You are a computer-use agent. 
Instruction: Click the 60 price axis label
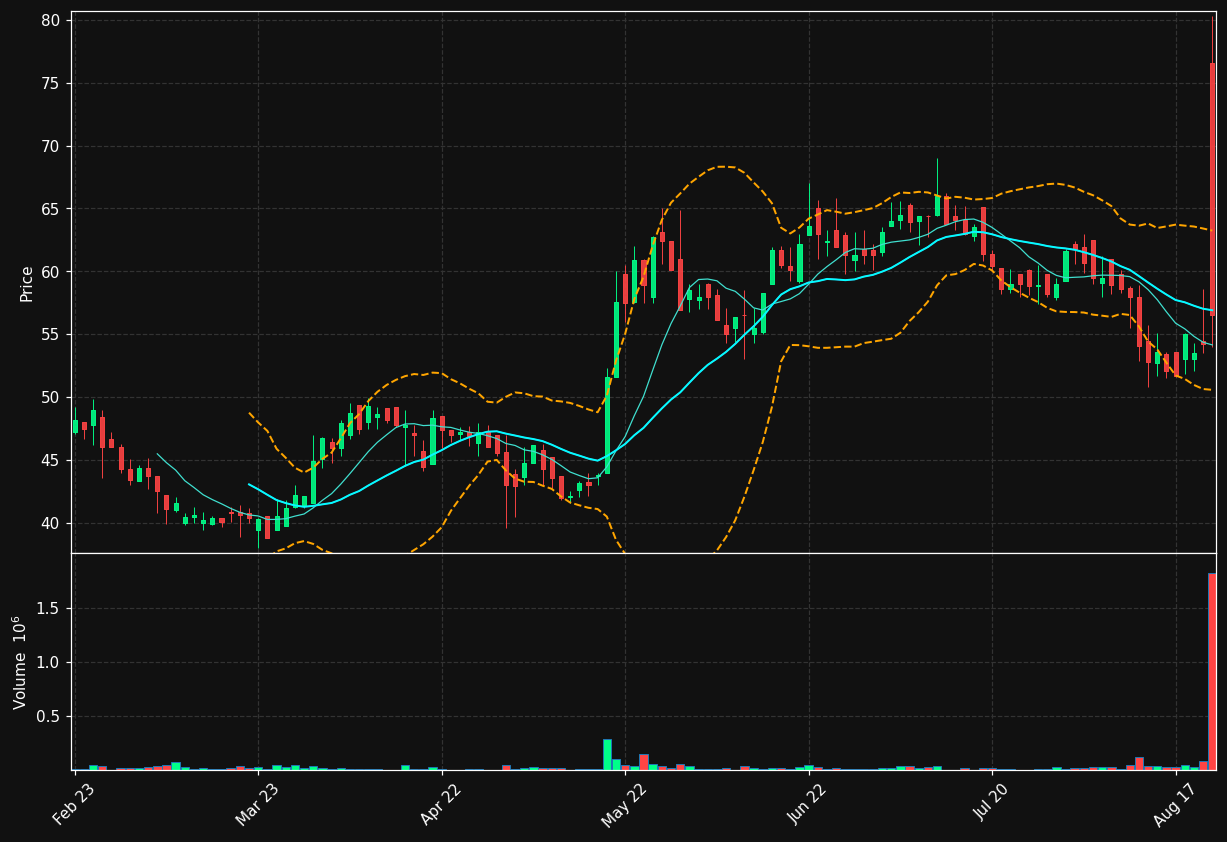pos(51,272)
